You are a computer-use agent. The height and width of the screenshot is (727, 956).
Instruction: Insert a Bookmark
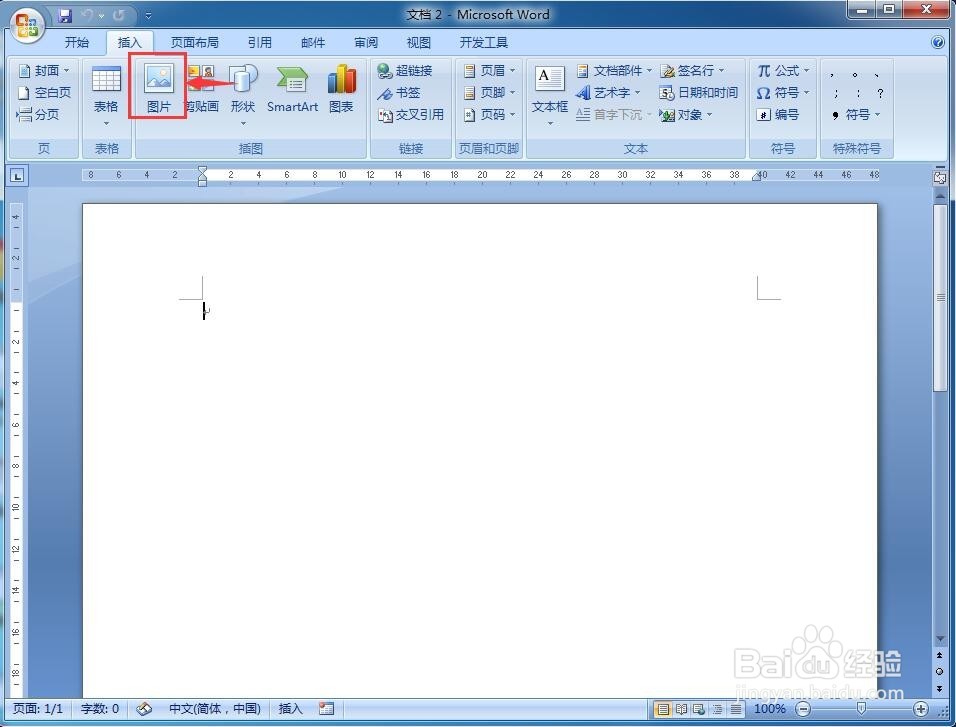[399, 93]
